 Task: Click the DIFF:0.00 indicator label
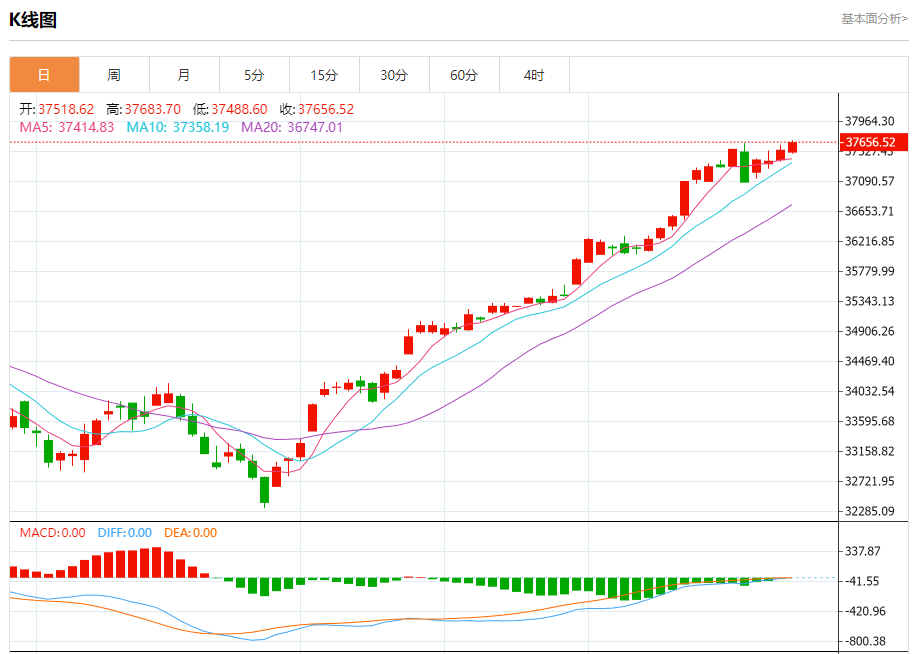[125, 533]
